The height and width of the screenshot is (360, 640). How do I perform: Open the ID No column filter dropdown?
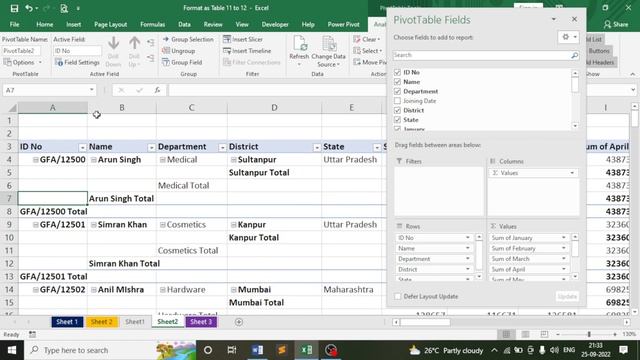click(82, 147)
